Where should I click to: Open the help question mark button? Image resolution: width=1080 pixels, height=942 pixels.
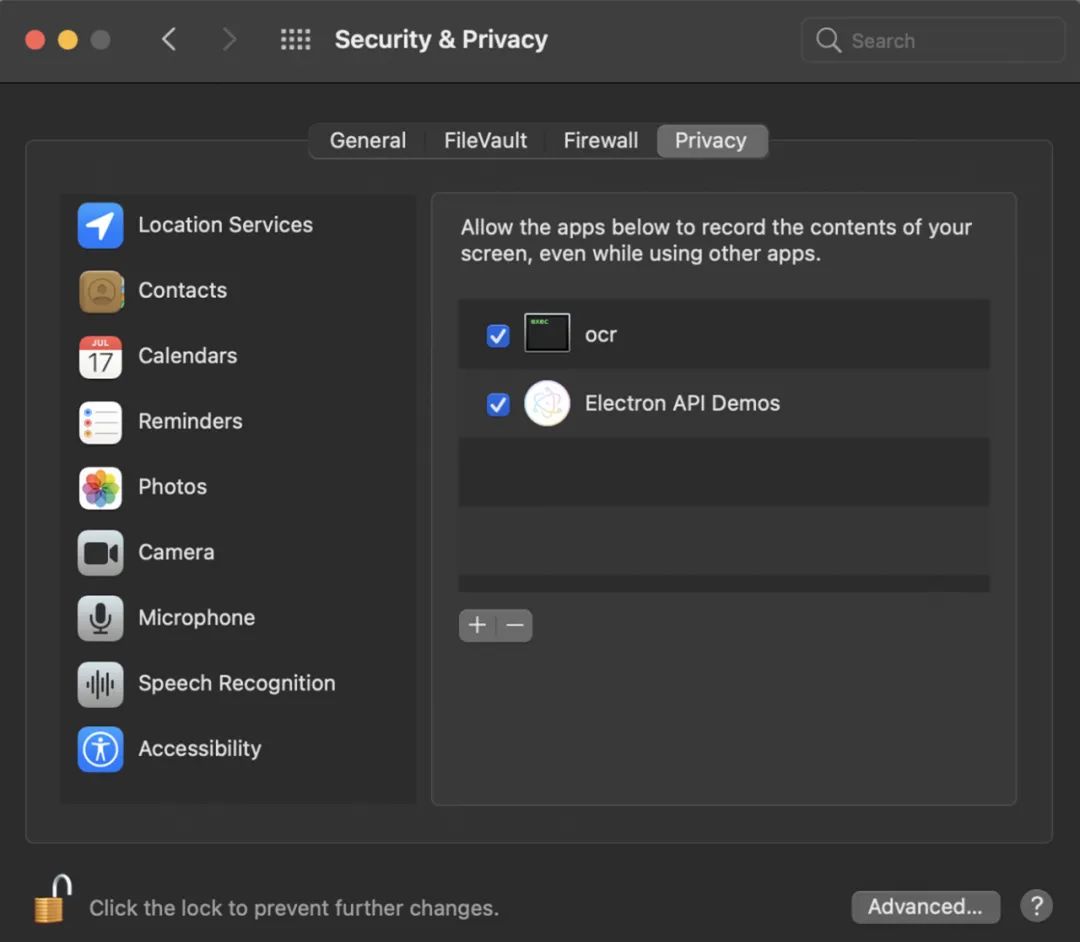click(1036, 906)
